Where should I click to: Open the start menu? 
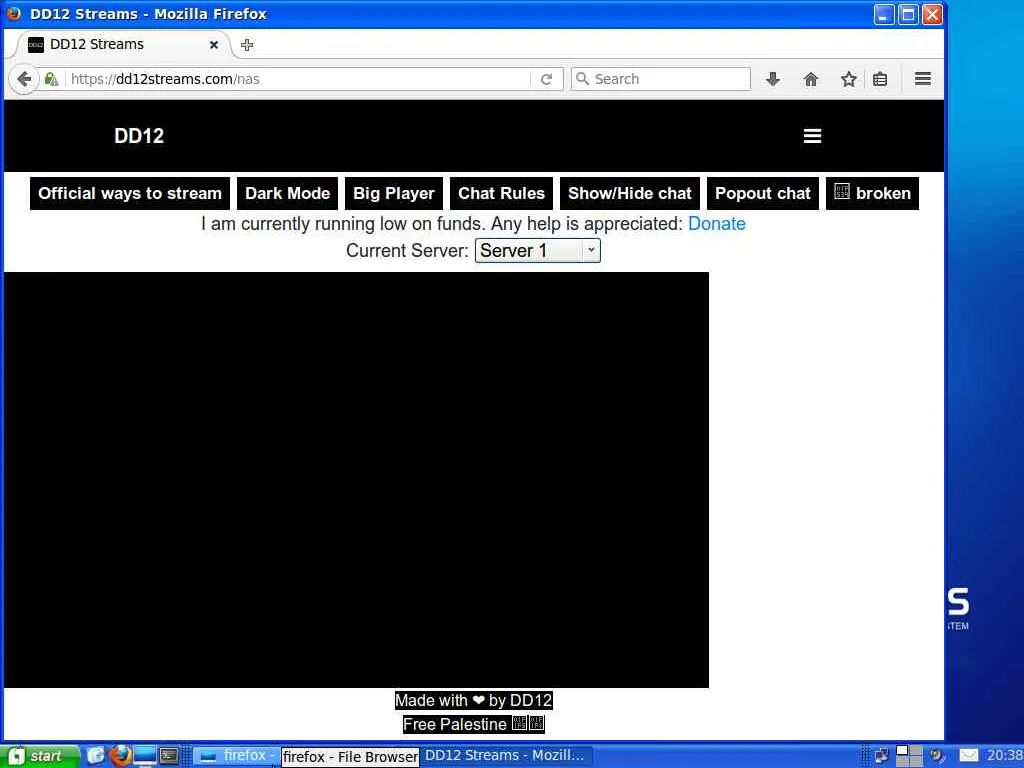38,756
